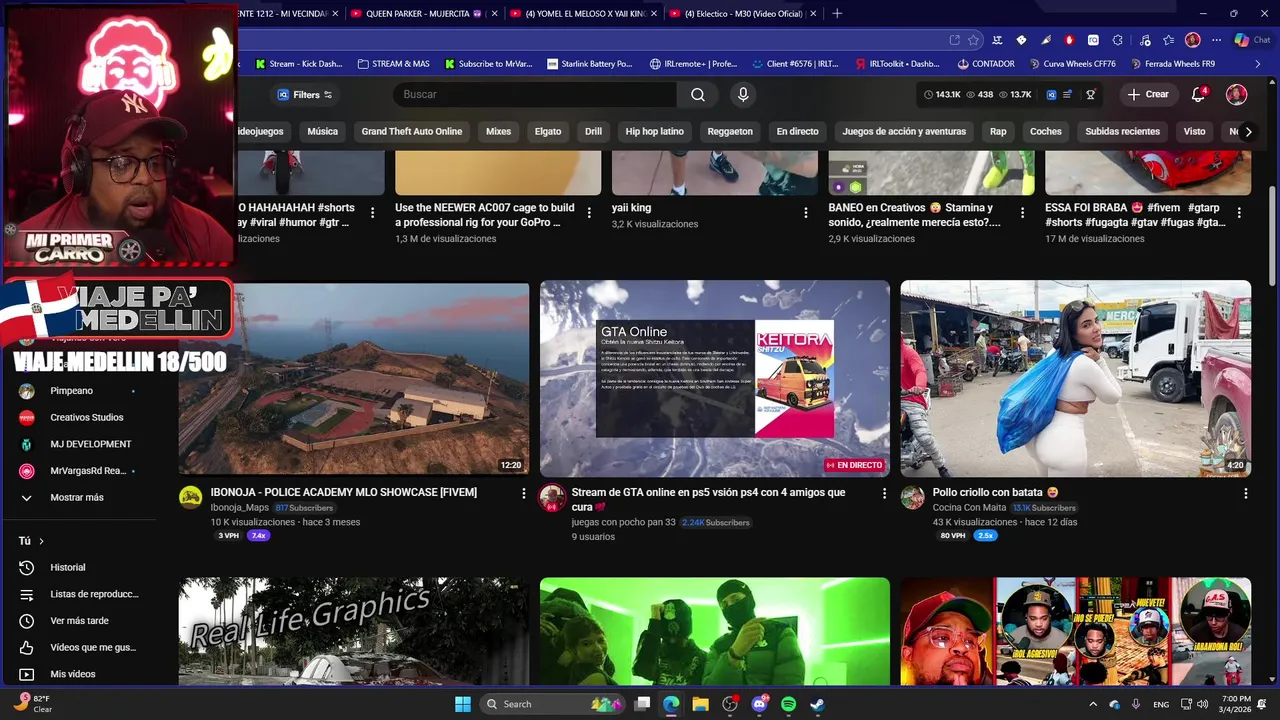Image resolution: width=1280 pixels, height=720 pixels.
Task: Open the notifications bell
Action: [1198, 94]
